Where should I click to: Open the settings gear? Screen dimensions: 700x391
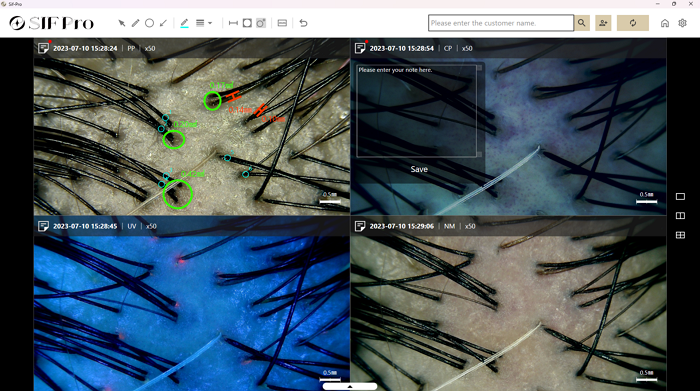tap(682, 23)
